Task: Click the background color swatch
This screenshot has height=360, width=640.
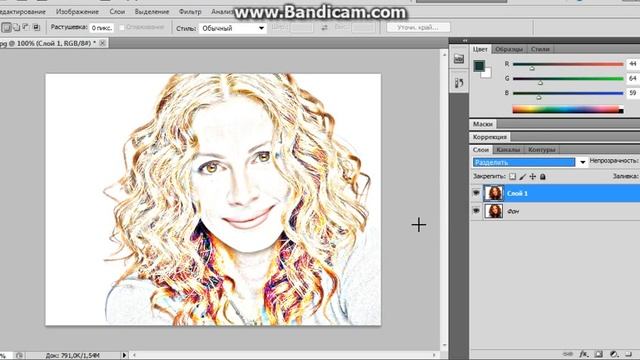Action: coord(487,73)
